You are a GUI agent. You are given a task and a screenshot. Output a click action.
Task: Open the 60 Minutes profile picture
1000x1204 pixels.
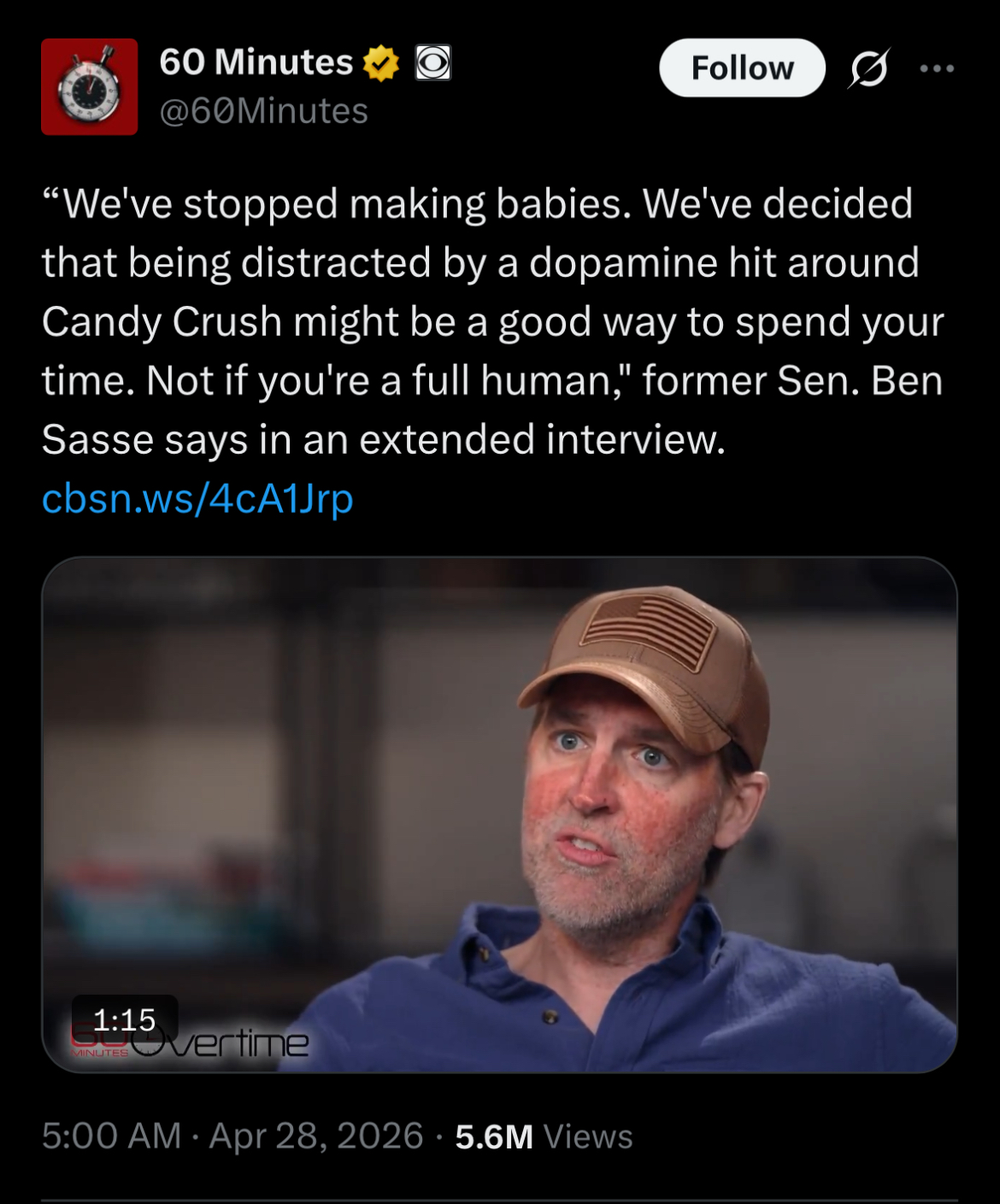89,87
